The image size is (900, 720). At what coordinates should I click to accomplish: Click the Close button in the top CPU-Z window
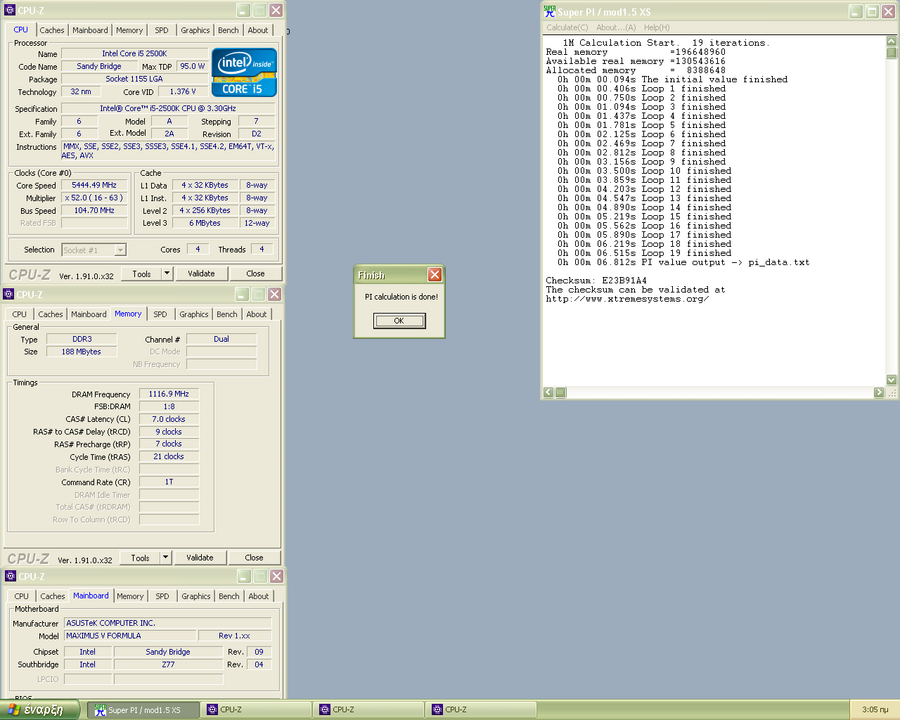click(x=255, y=274)
